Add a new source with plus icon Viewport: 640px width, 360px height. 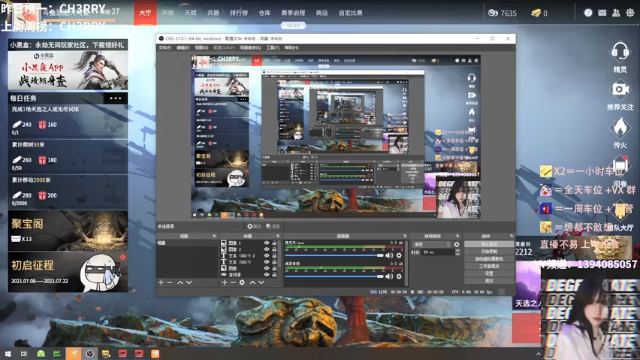click(224, 282)
